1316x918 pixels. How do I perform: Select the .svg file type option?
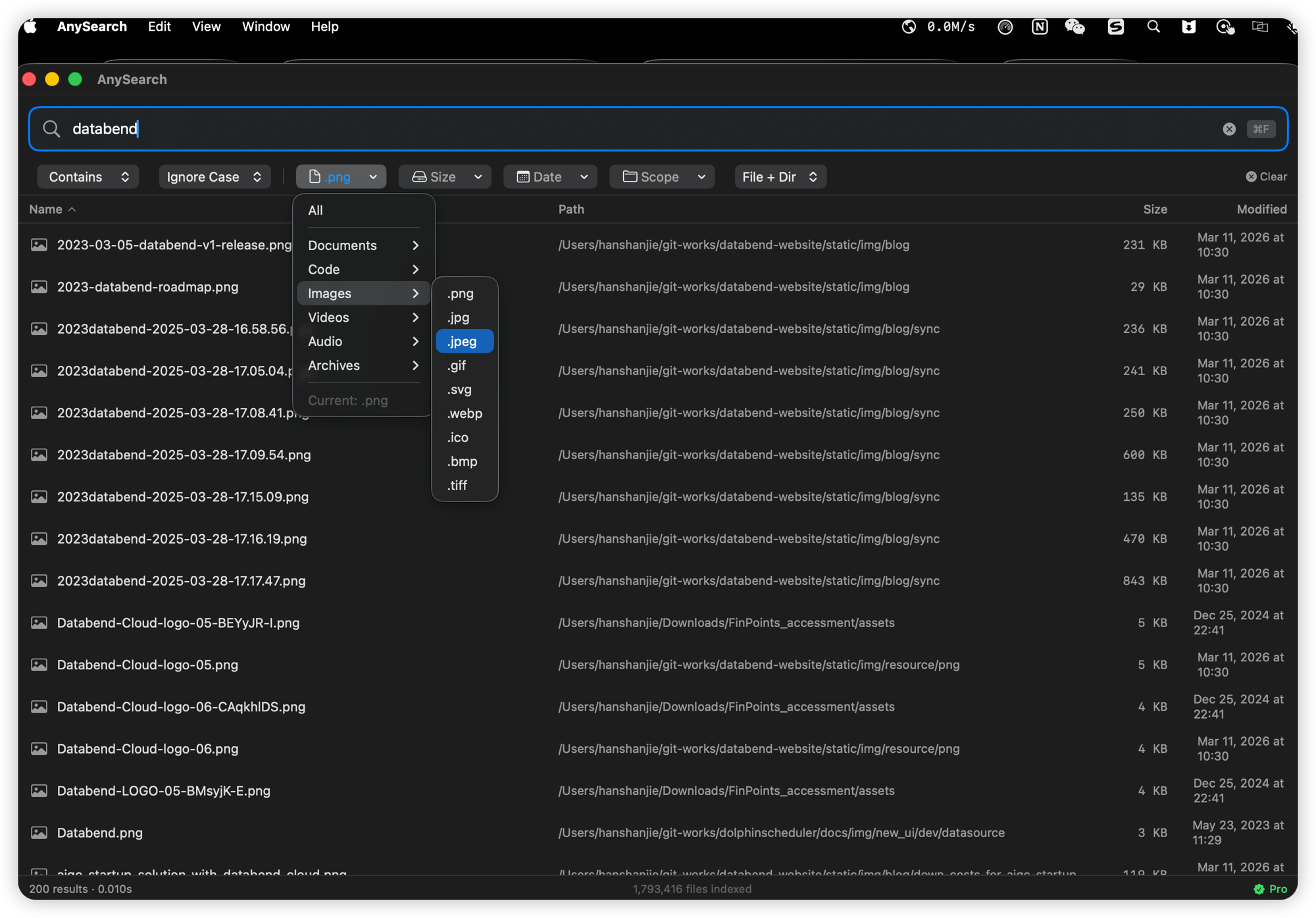[x=460, y=390]
